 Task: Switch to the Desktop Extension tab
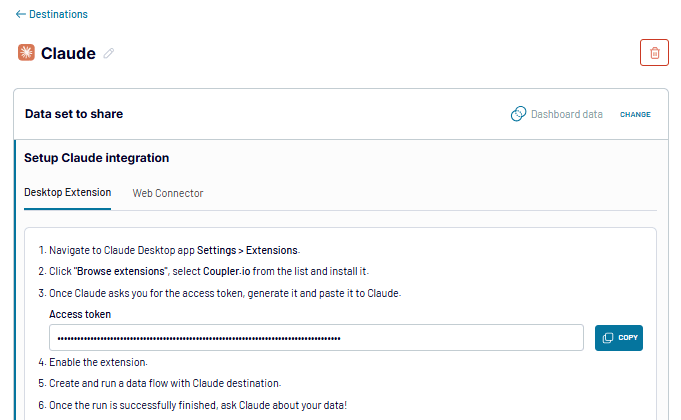tap(67, 192)
